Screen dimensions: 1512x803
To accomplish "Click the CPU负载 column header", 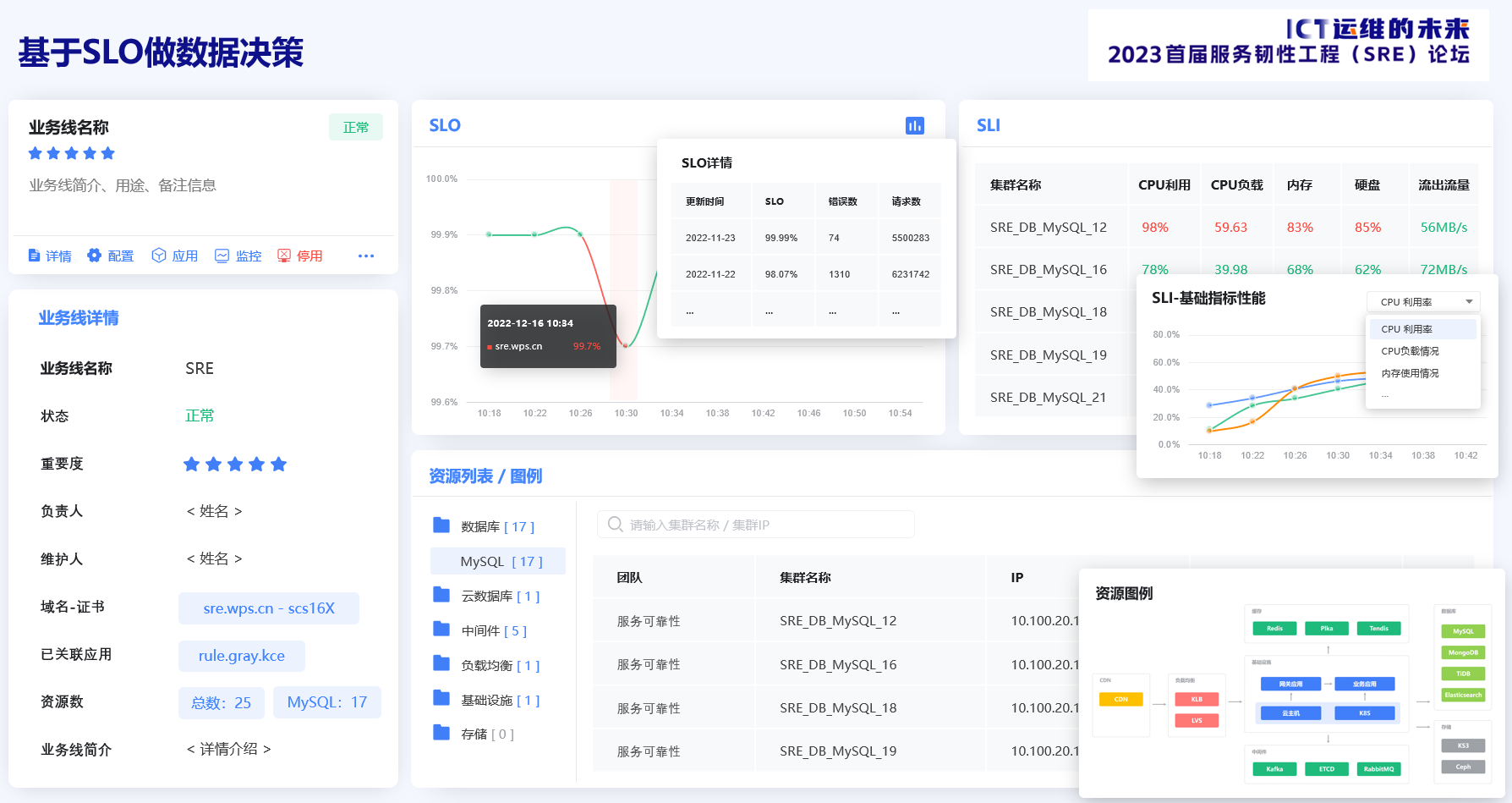I will (1236, 184).
